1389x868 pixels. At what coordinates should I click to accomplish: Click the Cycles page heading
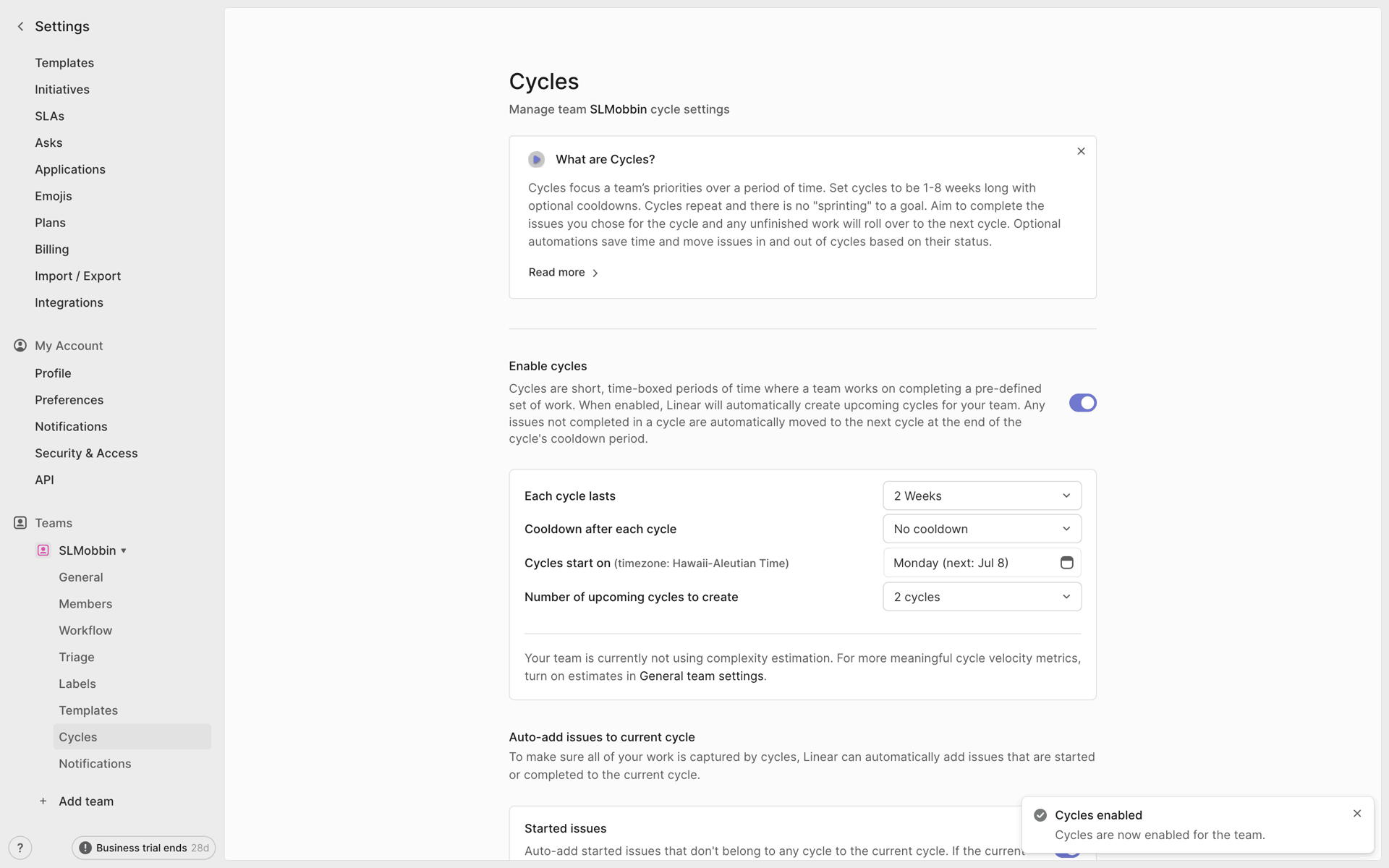click(544, 82)
